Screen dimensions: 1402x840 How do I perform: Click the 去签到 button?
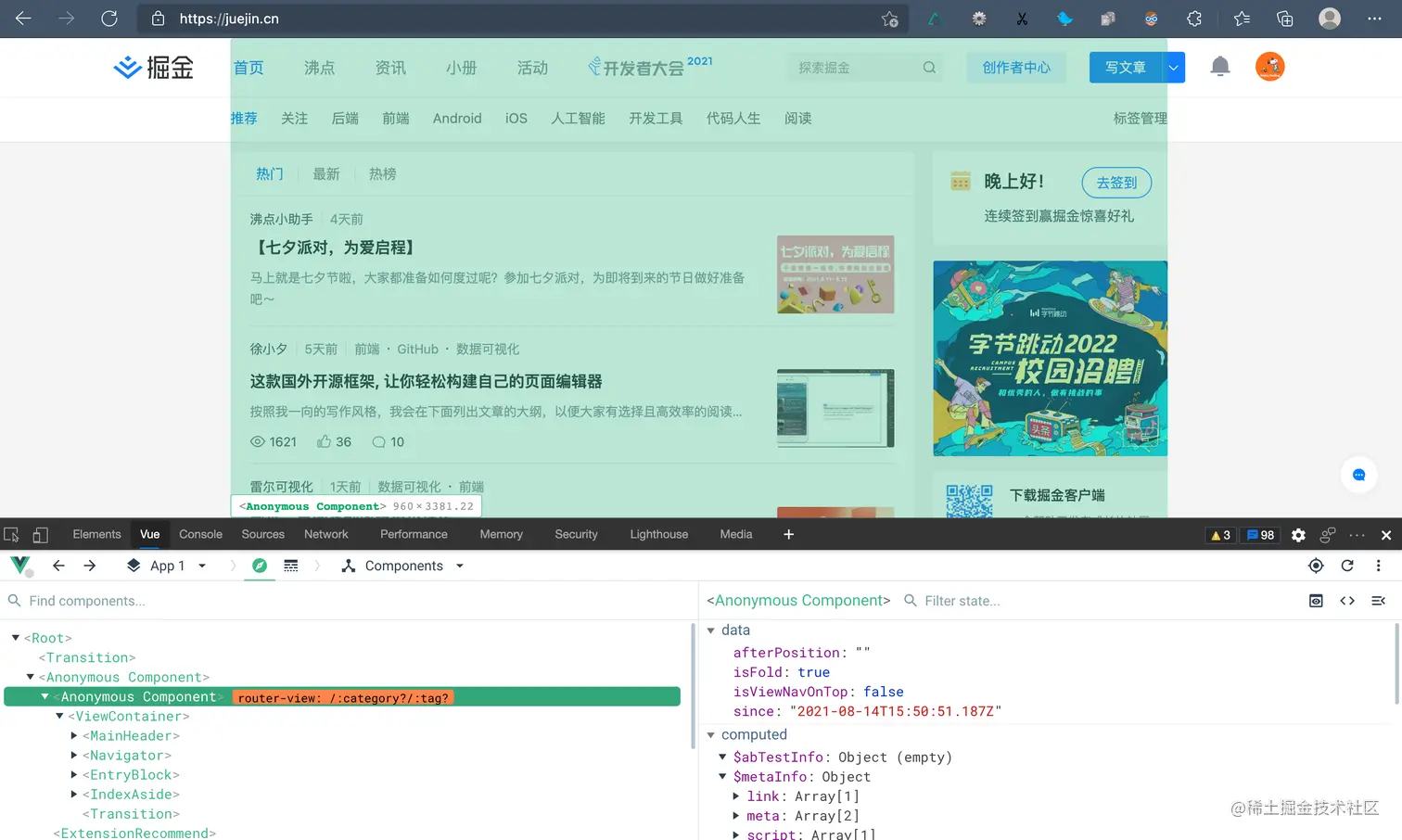1116,183
